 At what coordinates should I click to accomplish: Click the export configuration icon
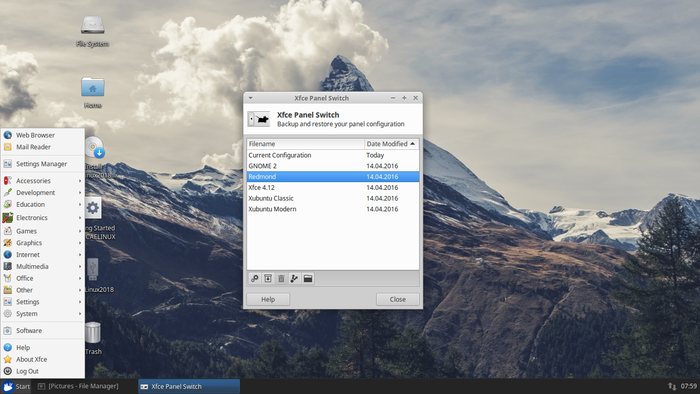[294, 278]
